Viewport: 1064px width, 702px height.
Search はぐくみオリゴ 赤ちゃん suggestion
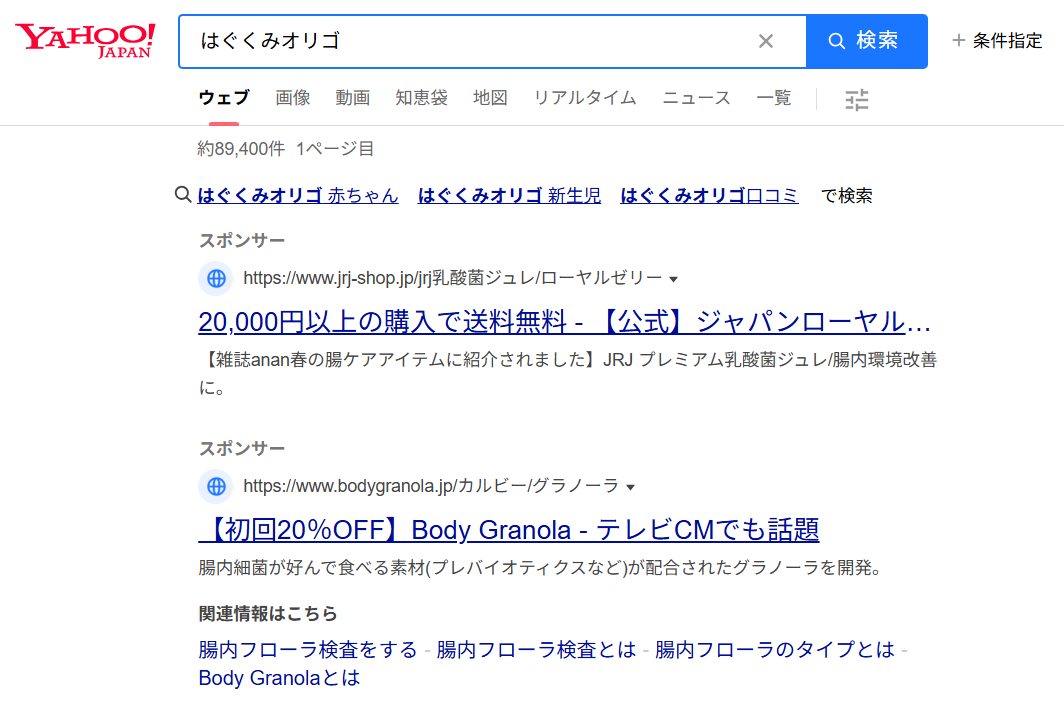298,195
